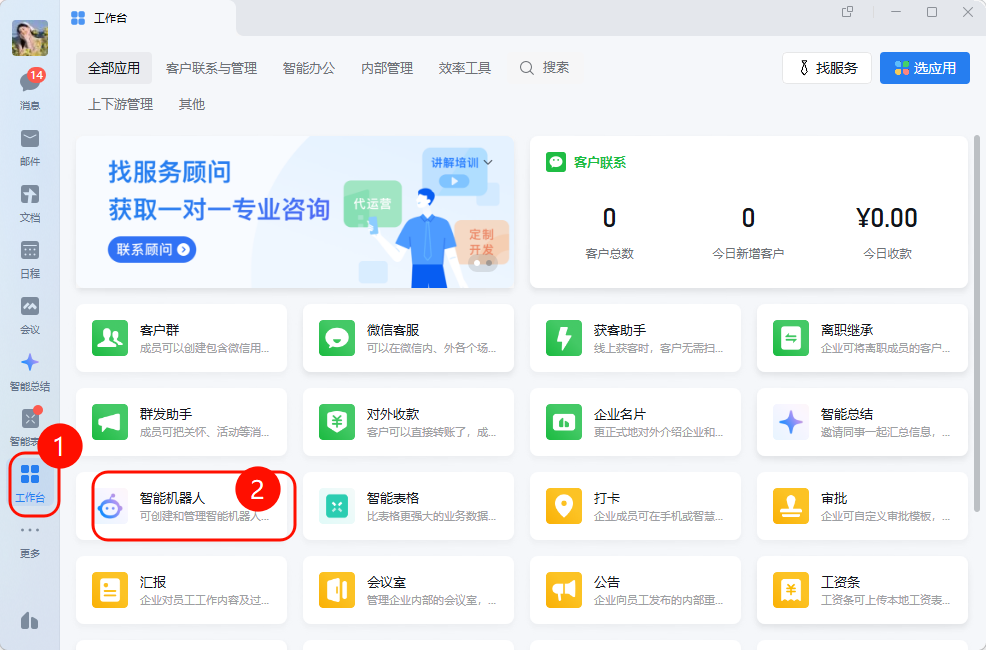Open the 对外收款 yen shield icon
Screen dimensions: 986x650
click(337, 422)
